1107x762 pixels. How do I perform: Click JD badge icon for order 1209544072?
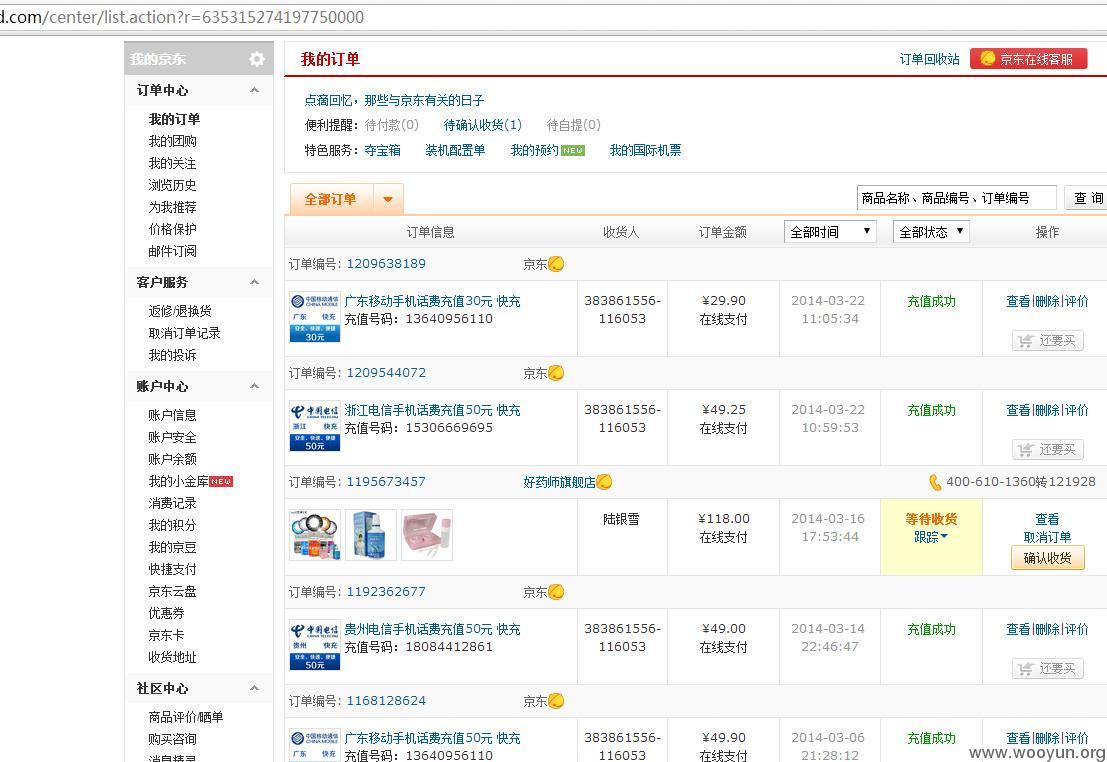[x=556, y=372]
